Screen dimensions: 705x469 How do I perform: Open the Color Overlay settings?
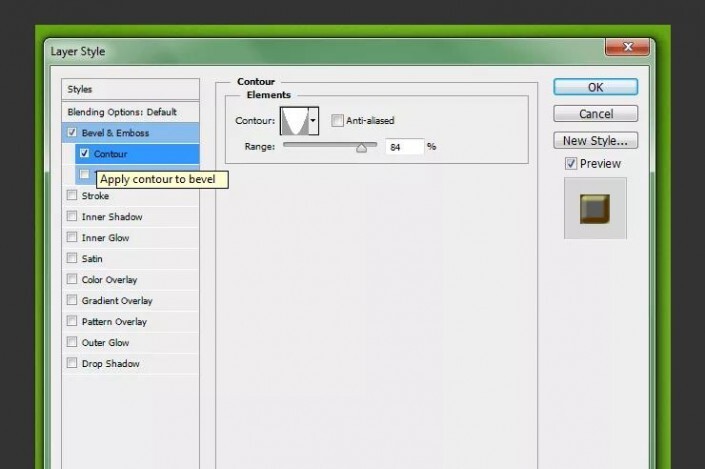pyautogui.click(x=110, y=280)
